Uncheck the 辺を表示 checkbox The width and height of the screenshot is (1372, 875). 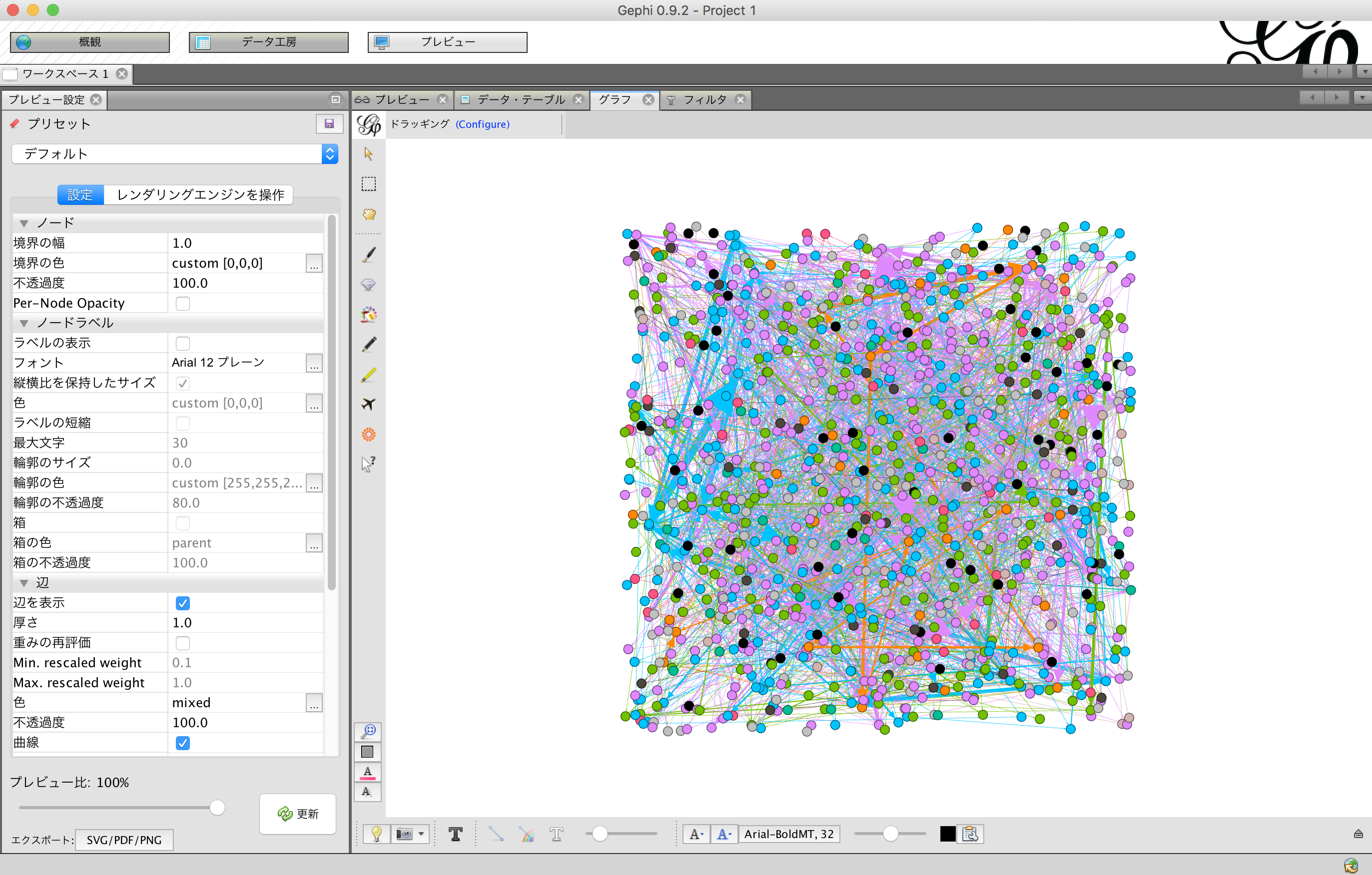coord(182,603)
